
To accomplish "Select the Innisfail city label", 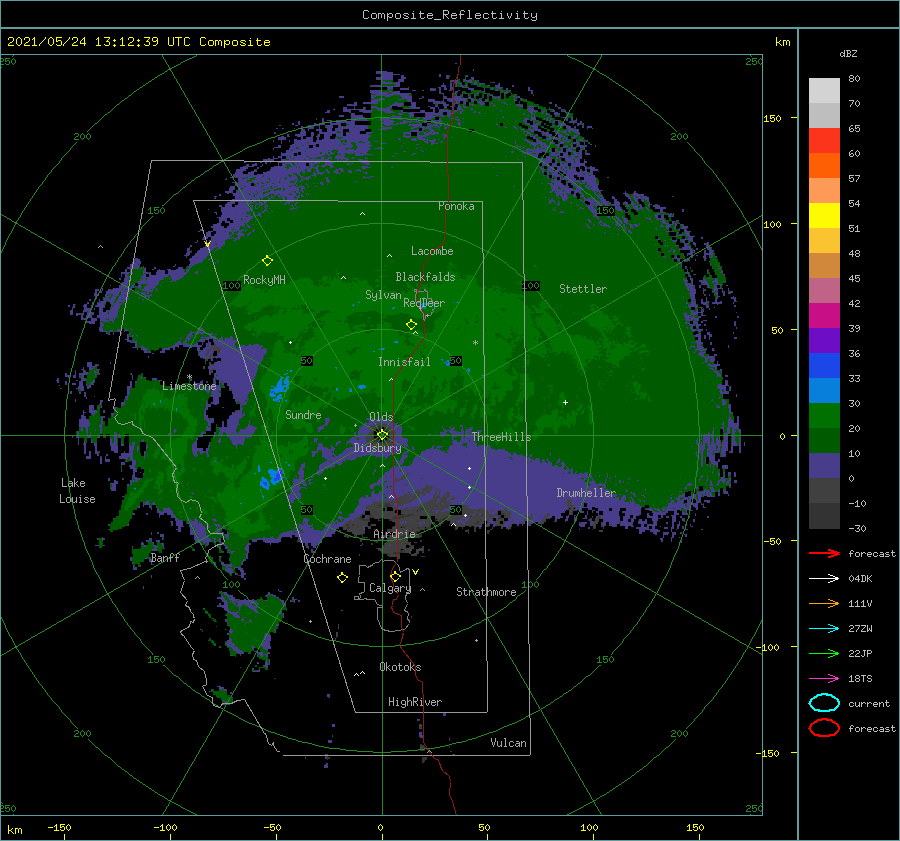I will (x=404, y=362).
